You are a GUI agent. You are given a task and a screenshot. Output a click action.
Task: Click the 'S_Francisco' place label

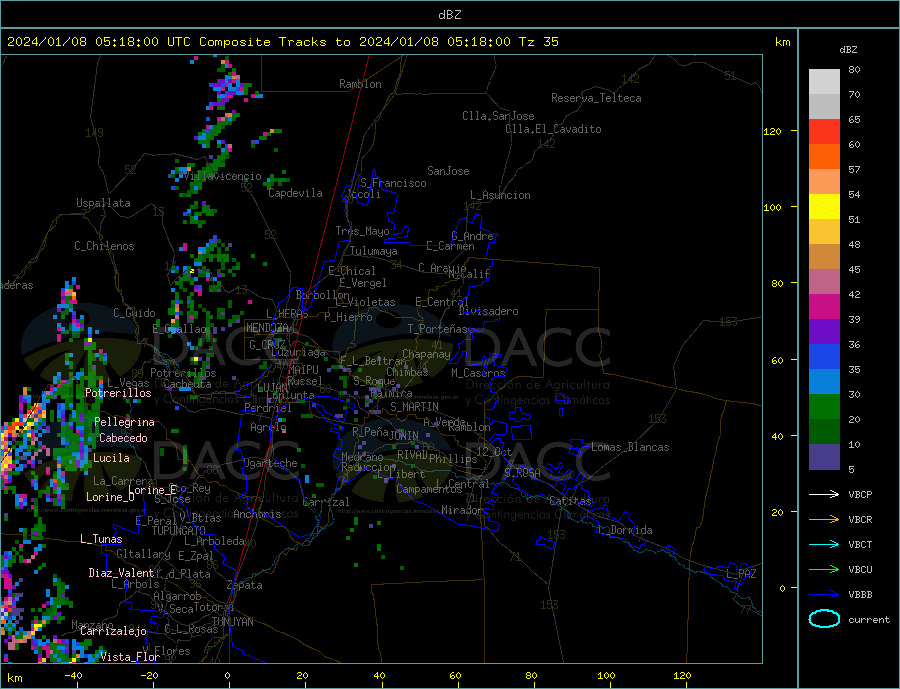pos(393,183)
